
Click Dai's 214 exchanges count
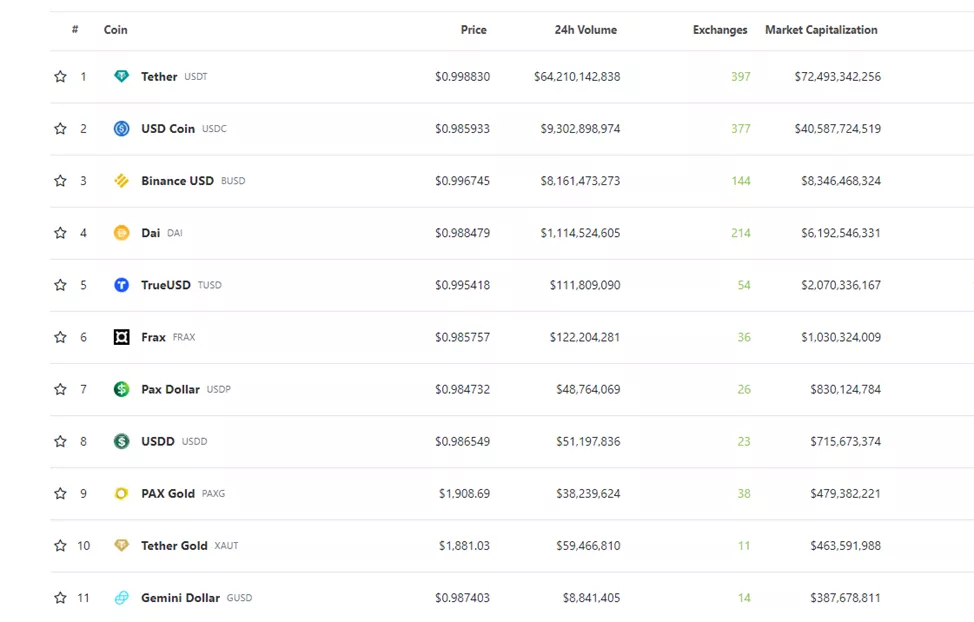click(740, 233)
